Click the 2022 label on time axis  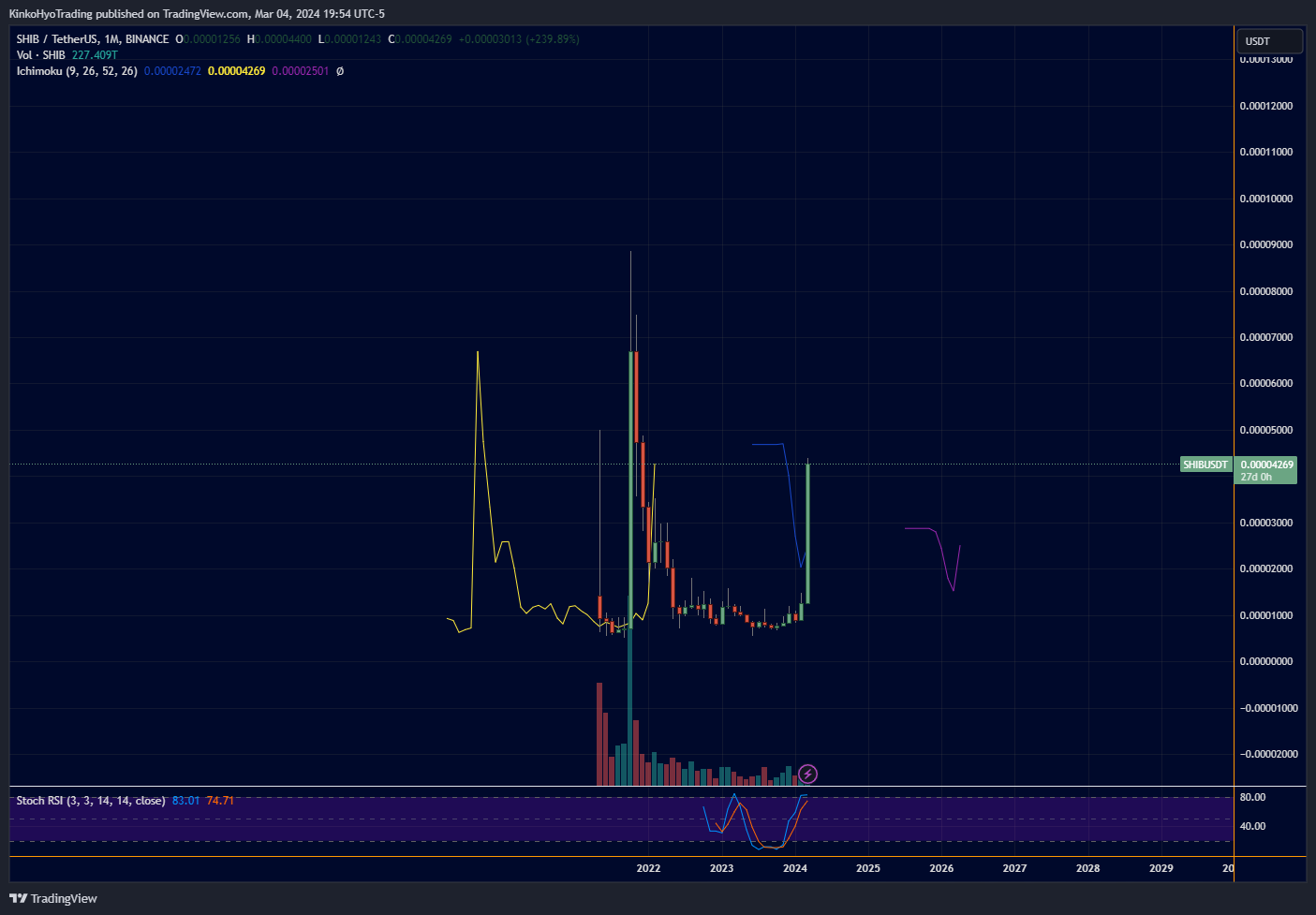648,868
